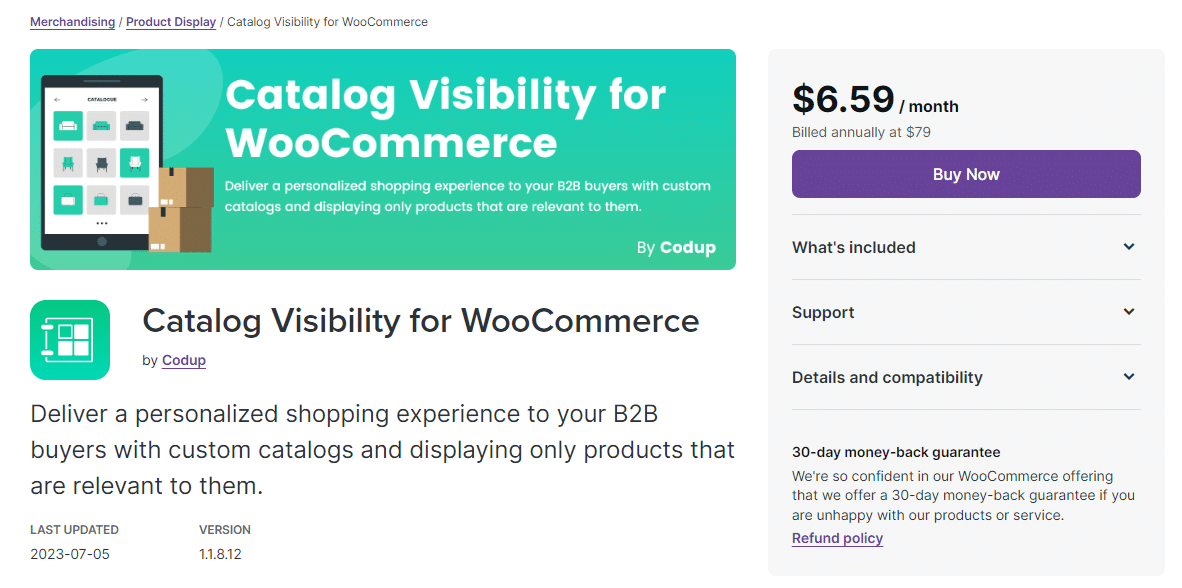
Task: Expand the Support section chevron
Action: point(1129,312)
